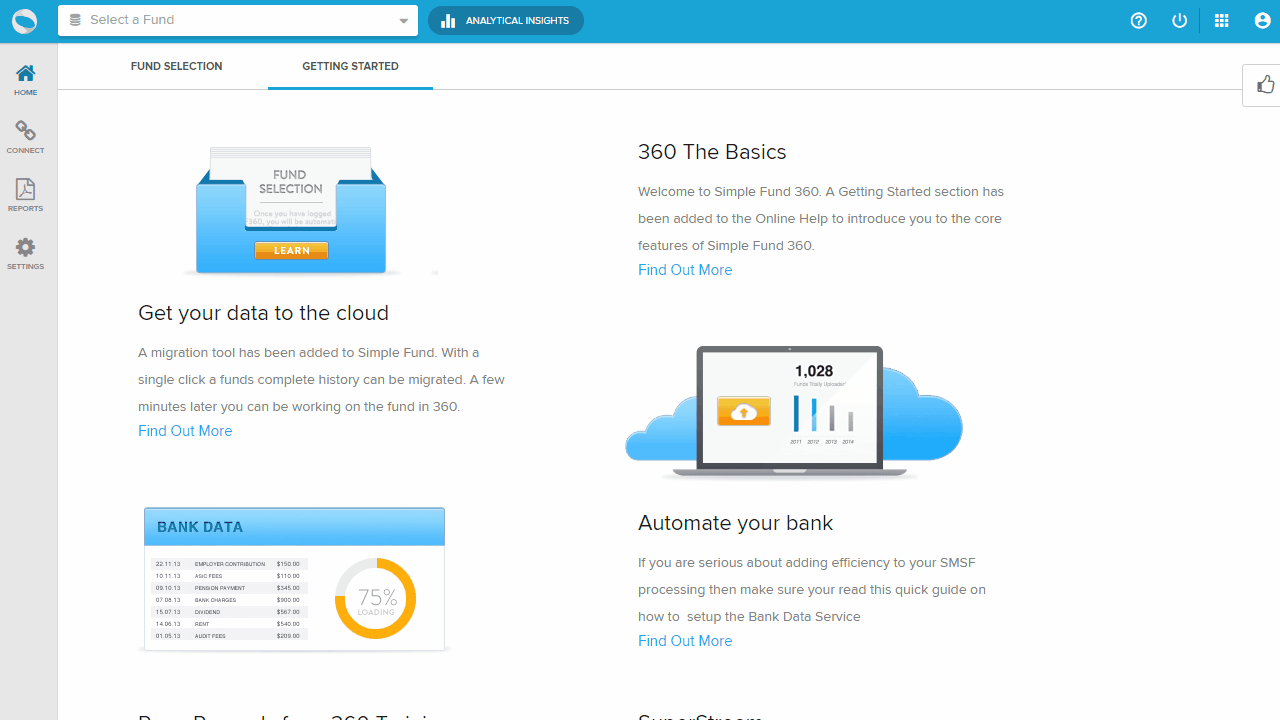The height and width of the screenshot is (720, 1280).
Task: Click the Simple Fund 360 logo icon
Action: [24, 21]
